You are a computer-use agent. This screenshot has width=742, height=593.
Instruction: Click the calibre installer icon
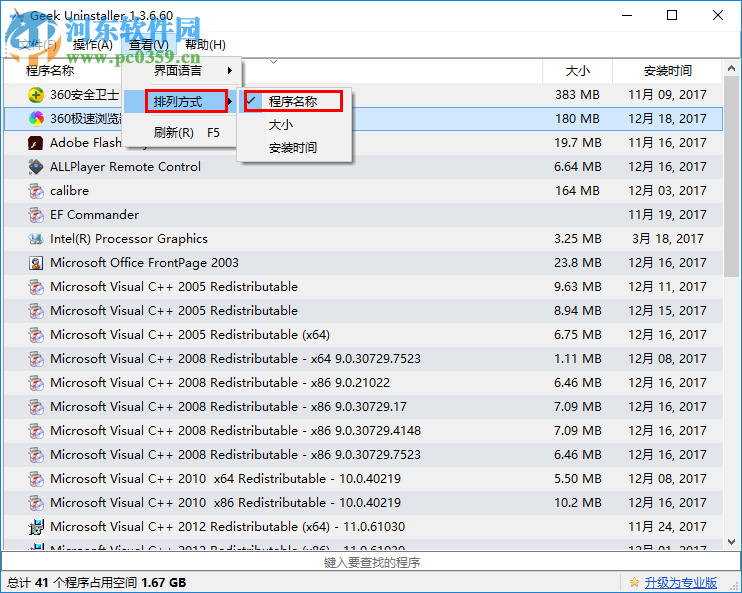[36, 191]
